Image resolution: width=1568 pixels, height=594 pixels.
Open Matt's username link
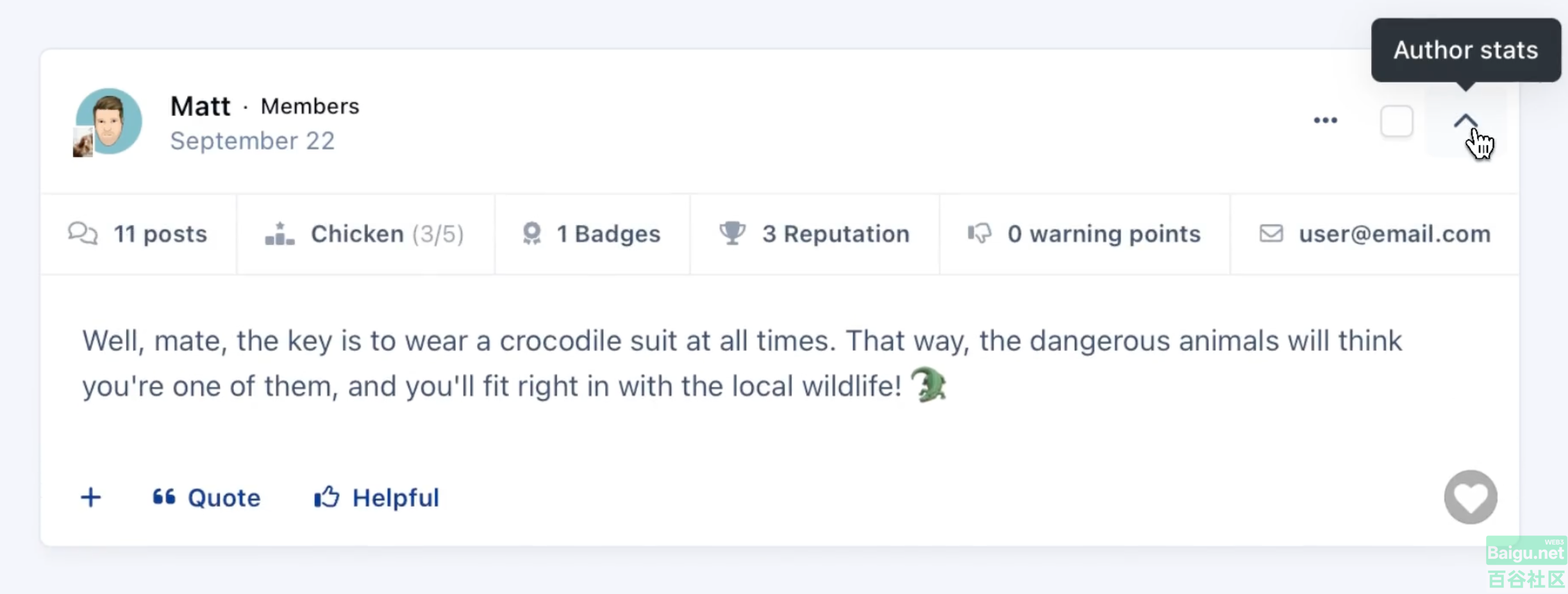tap(200, 106)
